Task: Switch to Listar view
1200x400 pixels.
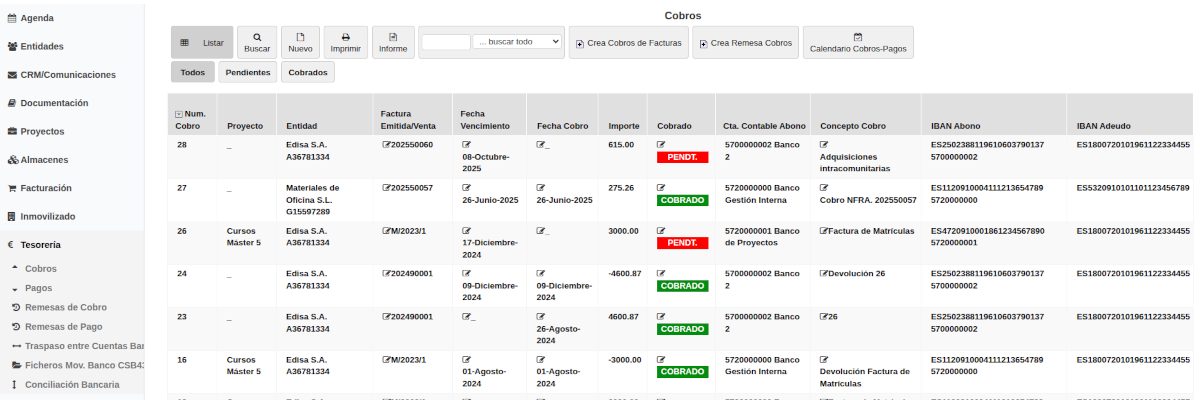Action: pyautogui.click(x=202, y=43)
